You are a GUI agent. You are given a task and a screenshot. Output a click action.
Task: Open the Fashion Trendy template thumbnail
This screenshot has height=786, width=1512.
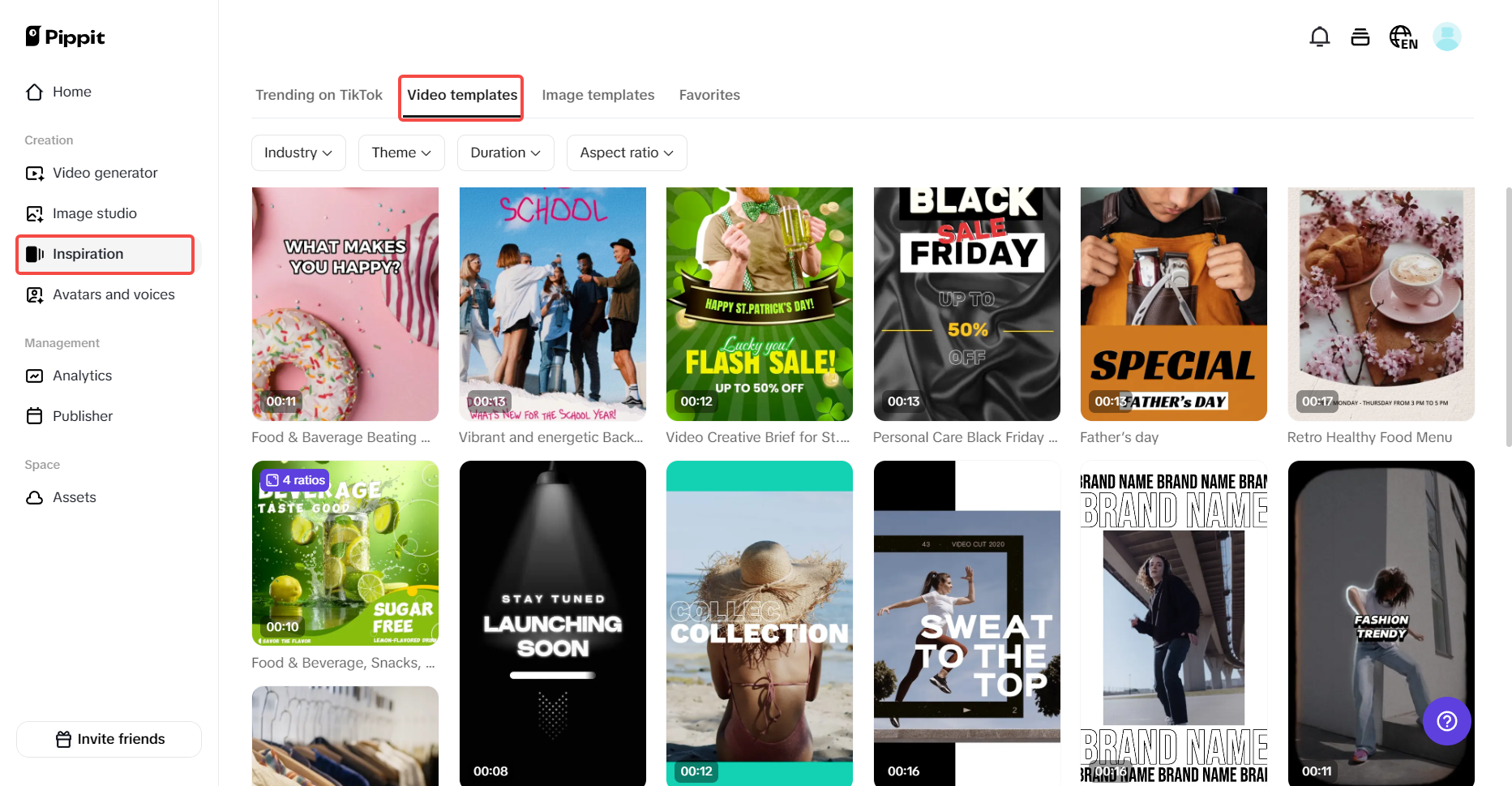(1381, 623)
